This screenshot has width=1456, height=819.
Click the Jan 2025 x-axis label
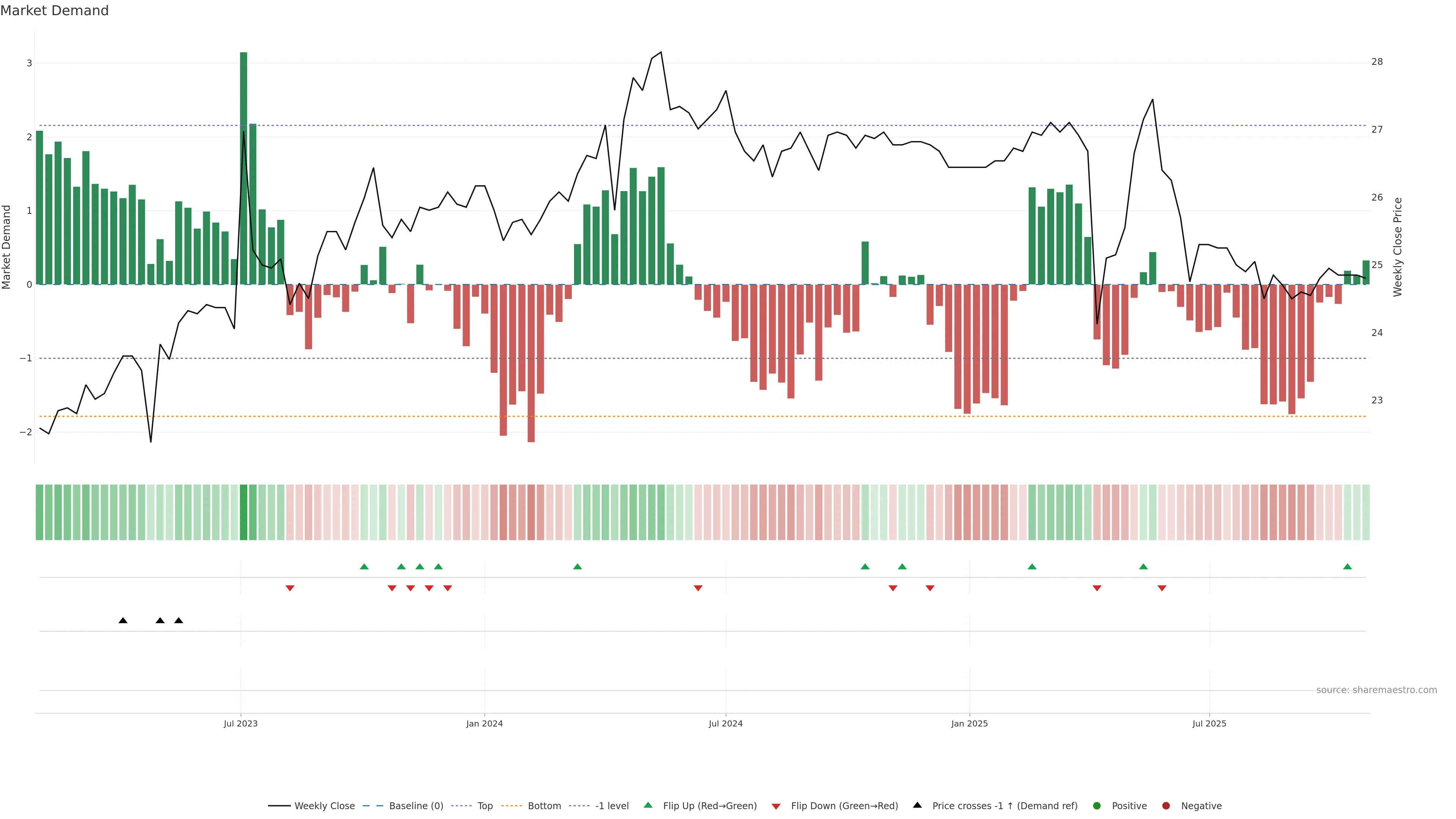(x=970, y=723)
